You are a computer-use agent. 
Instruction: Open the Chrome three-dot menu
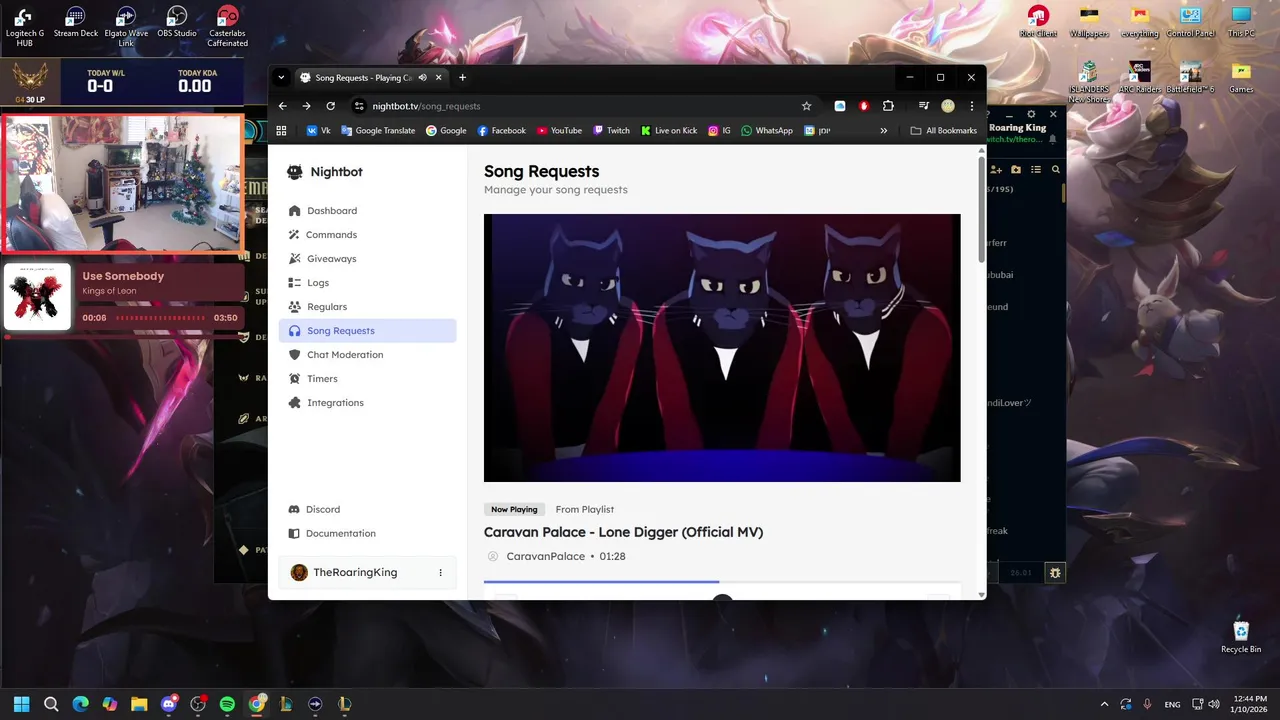[x=971, y=106]
